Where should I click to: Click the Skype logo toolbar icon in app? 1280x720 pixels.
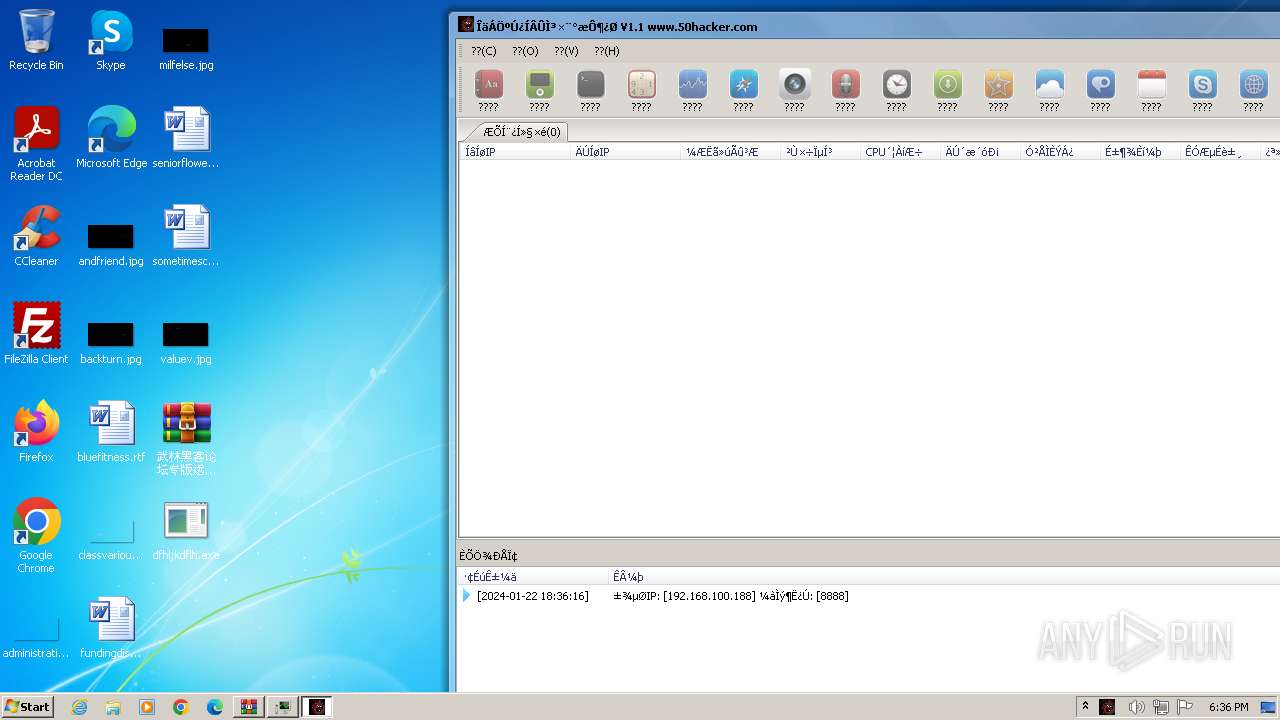point(1202,85)
